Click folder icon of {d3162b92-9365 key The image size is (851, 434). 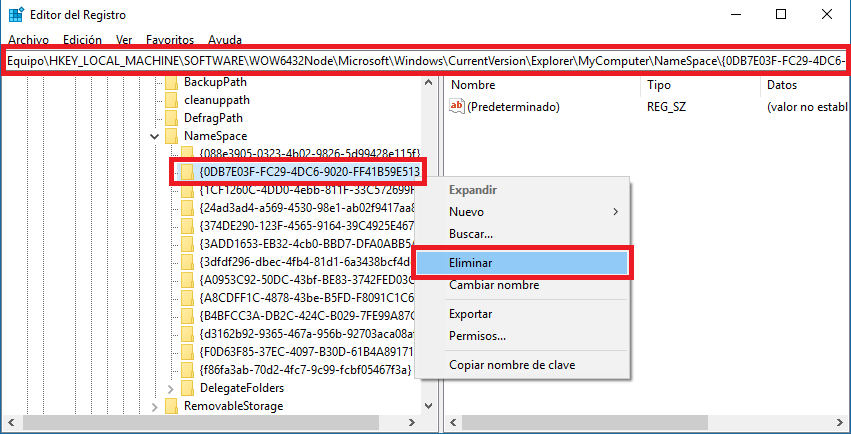[x=187, y=333]
